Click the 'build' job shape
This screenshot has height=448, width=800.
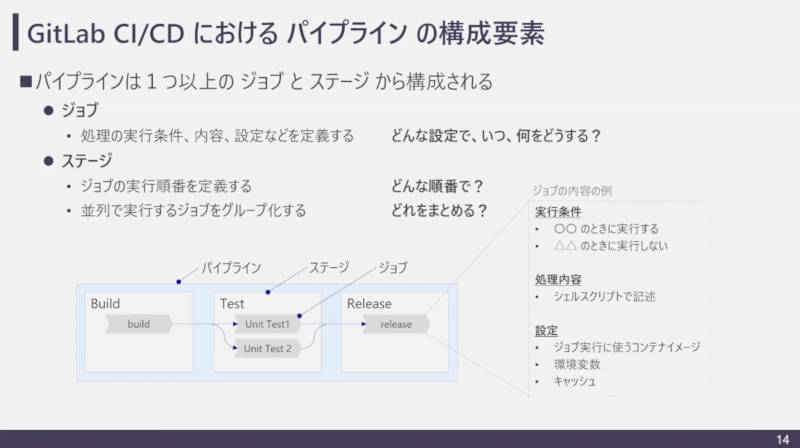pos(139,324)
